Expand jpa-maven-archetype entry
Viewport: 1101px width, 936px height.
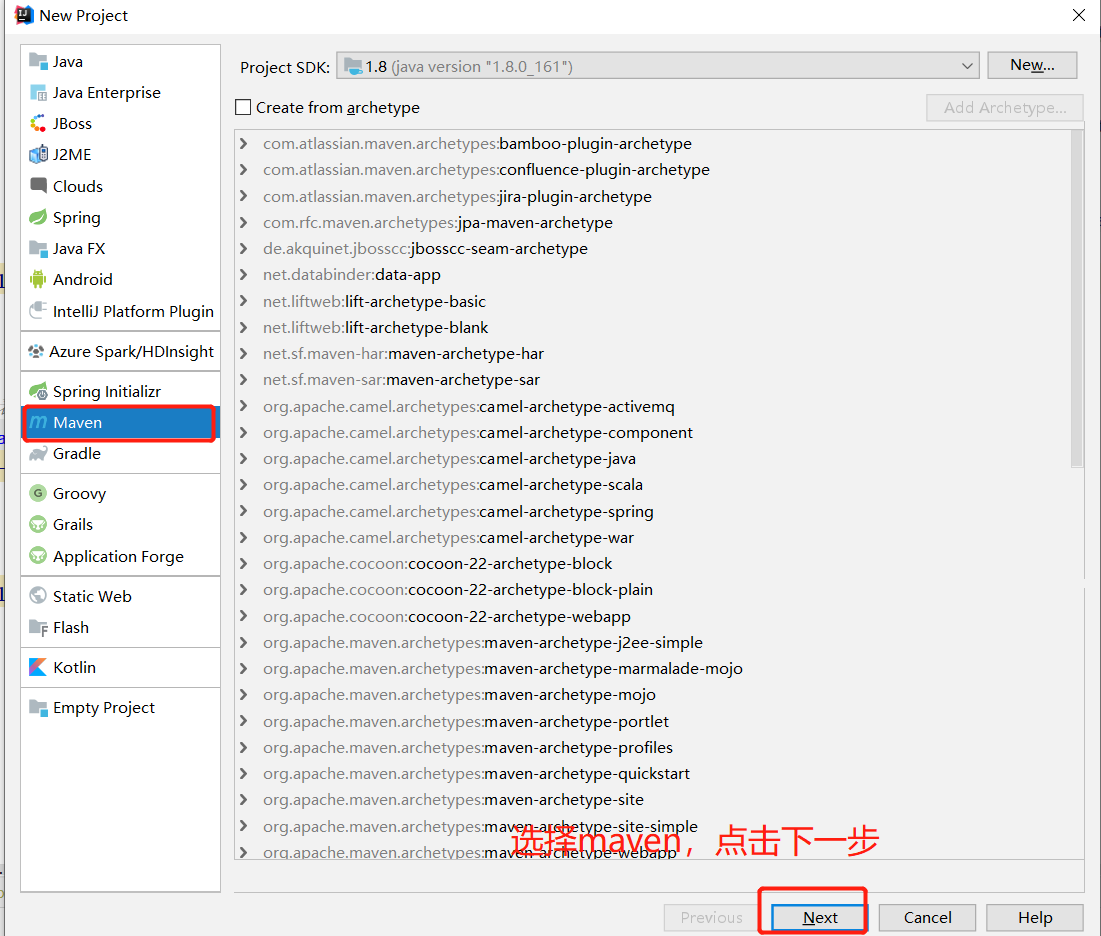244,222
